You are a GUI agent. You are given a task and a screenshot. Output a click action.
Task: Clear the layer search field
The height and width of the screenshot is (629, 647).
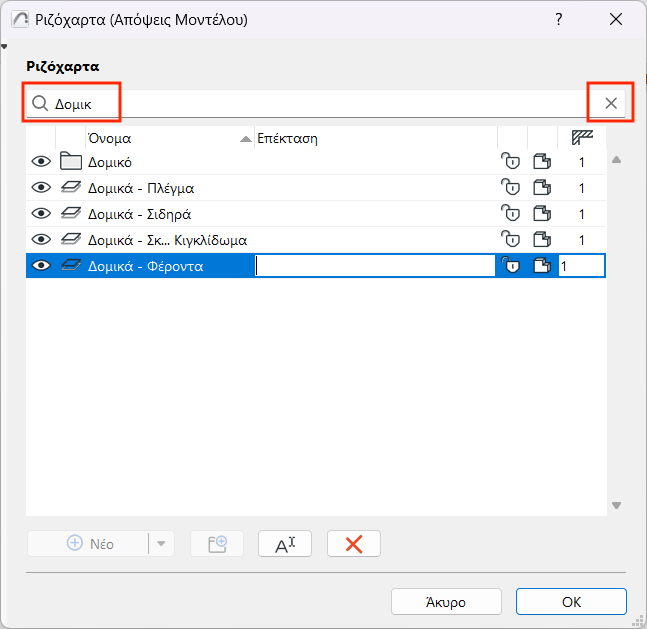click(x=610, y=103)
